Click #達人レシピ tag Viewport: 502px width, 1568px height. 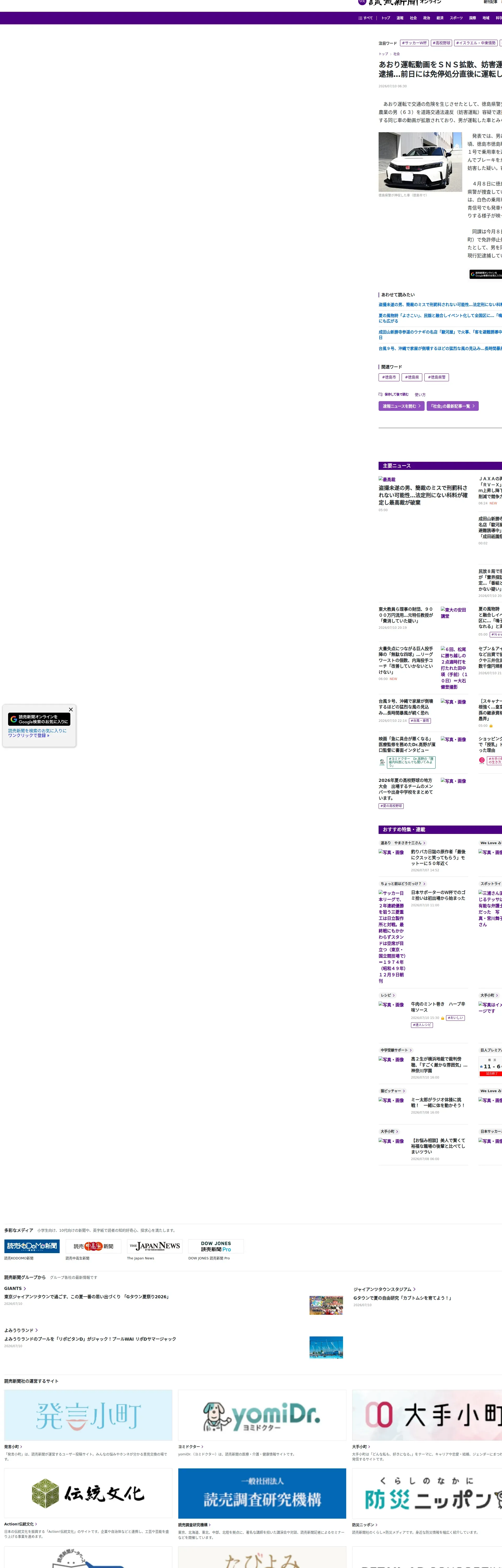[x=422, y=1025]
